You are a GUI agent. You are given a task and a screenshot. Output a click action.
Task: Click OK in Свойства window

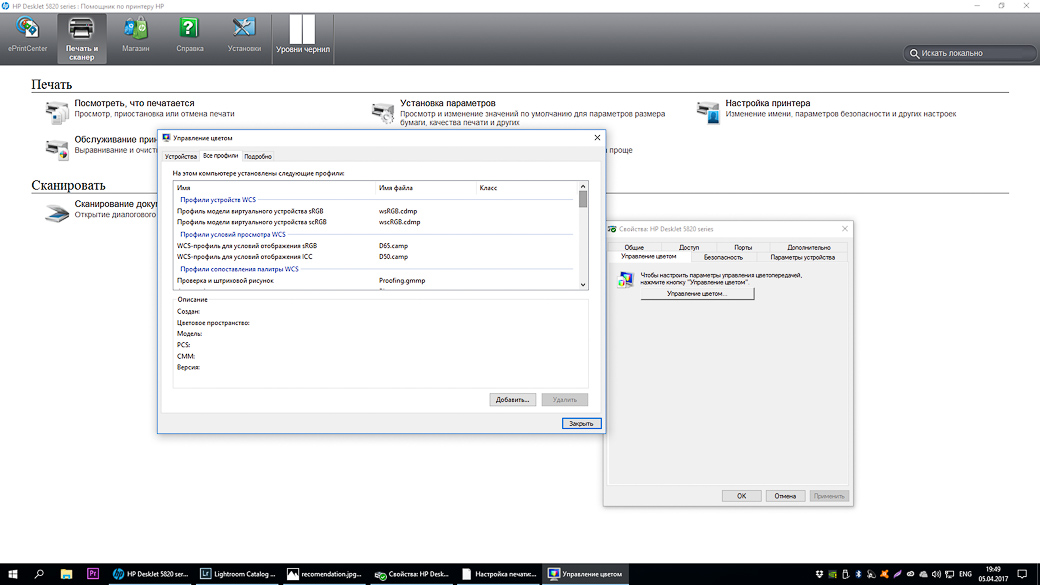coord(742,496)
